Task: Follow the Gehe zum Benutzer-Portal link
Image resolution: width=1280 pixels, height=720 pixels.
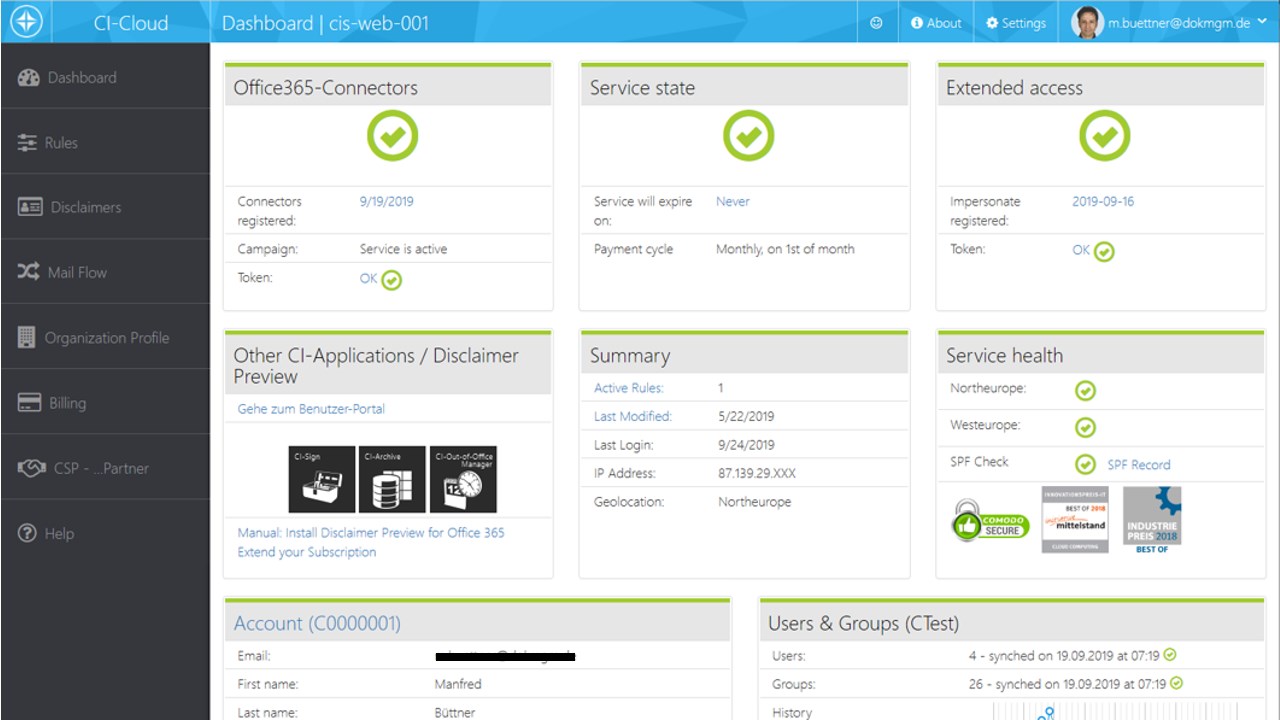Action: click(311, 409)
